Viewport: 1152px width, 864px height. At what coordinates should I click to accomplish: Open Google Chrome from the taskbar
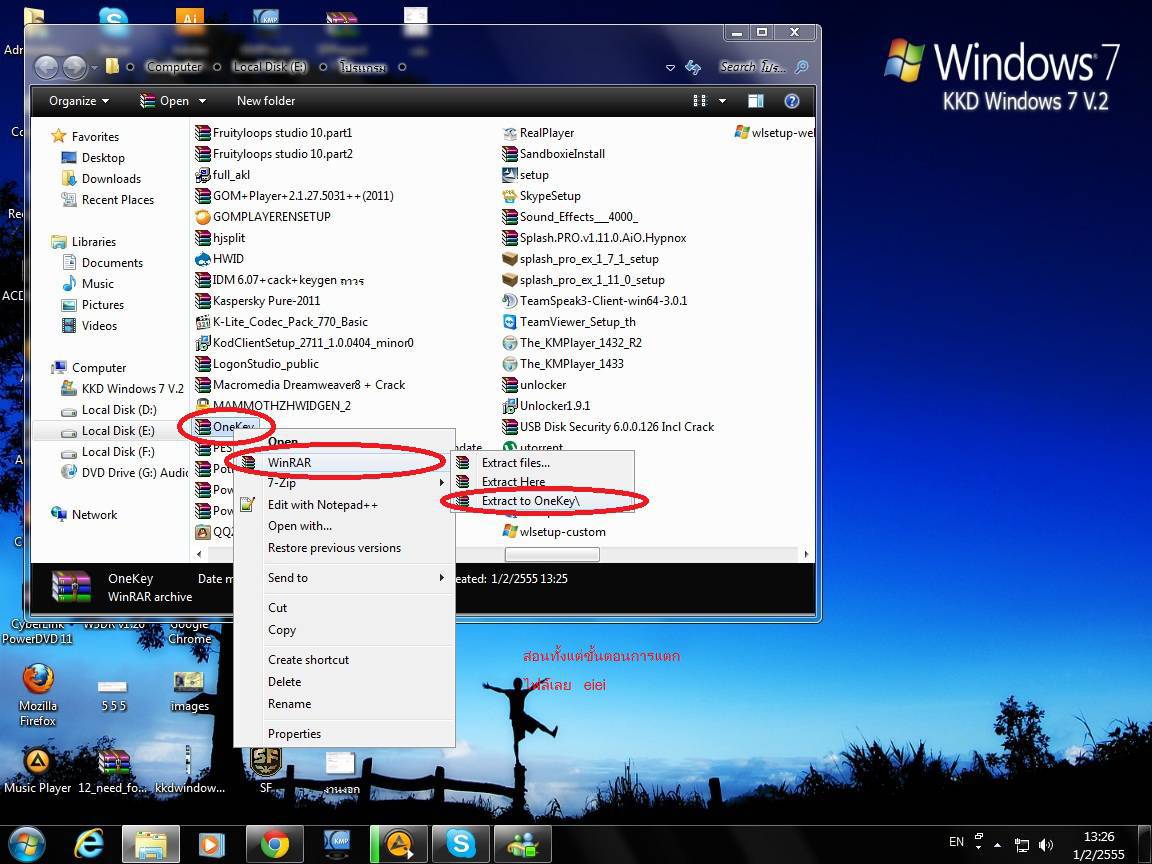coord(274,844)
